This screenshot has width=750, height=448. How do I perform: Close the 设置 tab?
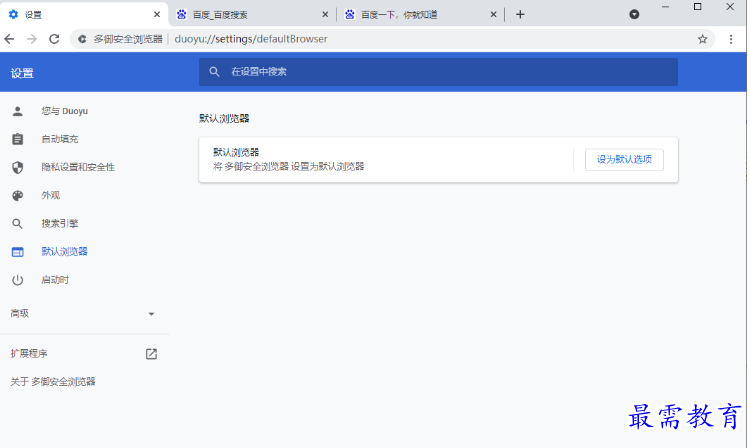point(157,15)
